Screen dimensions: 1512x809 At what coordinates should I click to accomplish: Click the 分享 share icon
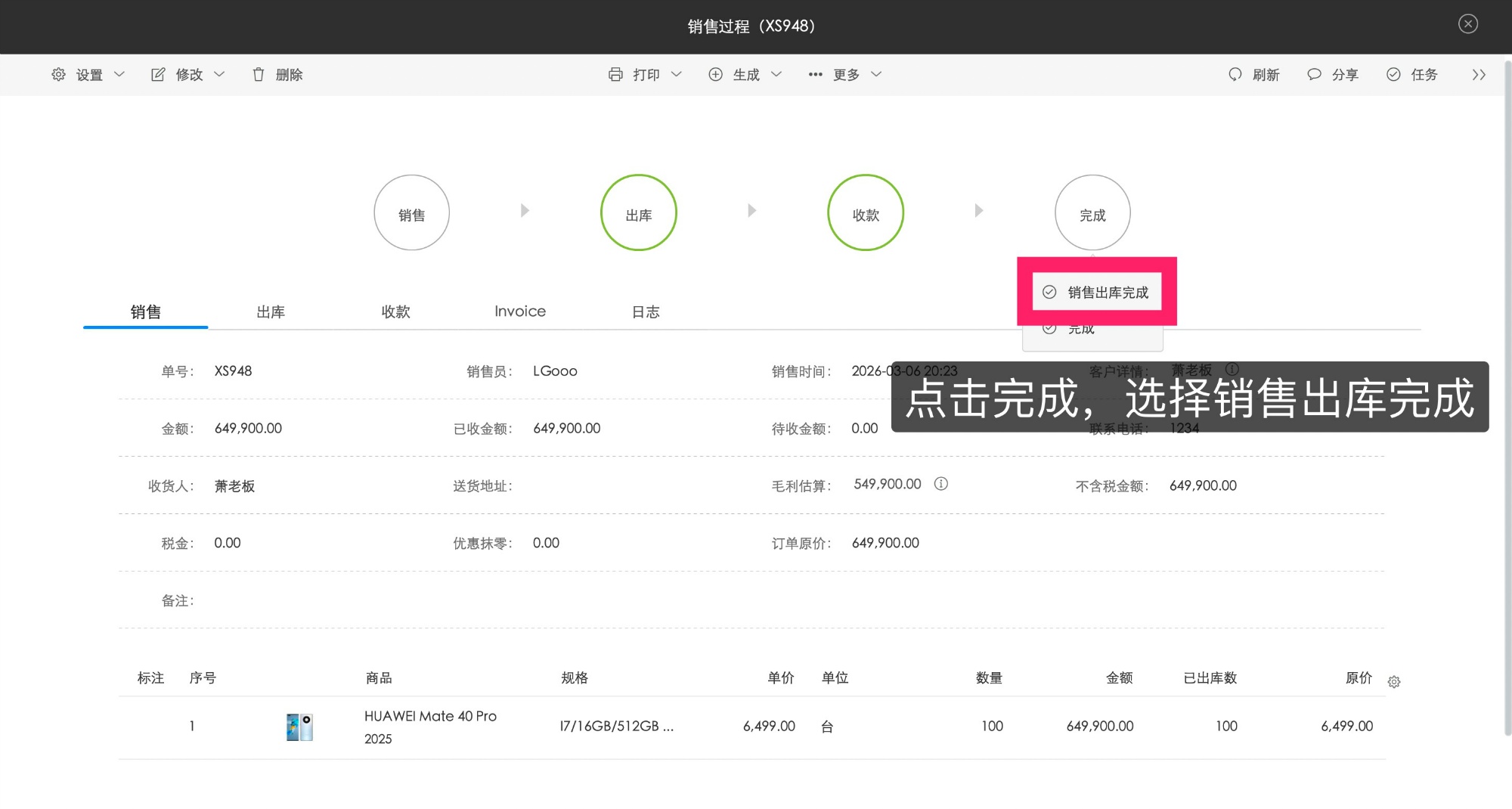click(1314, 74)
